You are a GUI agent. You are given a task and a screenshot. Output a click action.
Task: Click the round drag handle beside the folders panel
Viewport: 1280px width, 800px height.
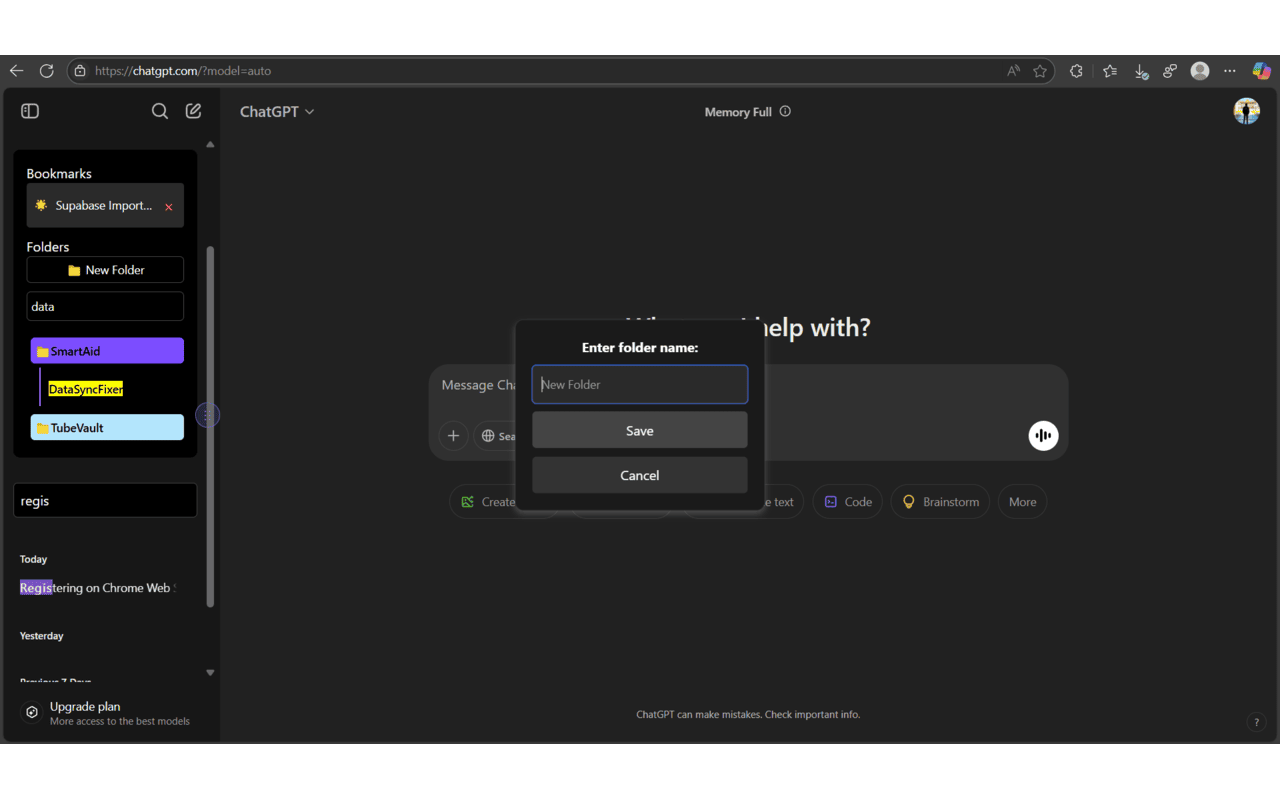point(207,414)
